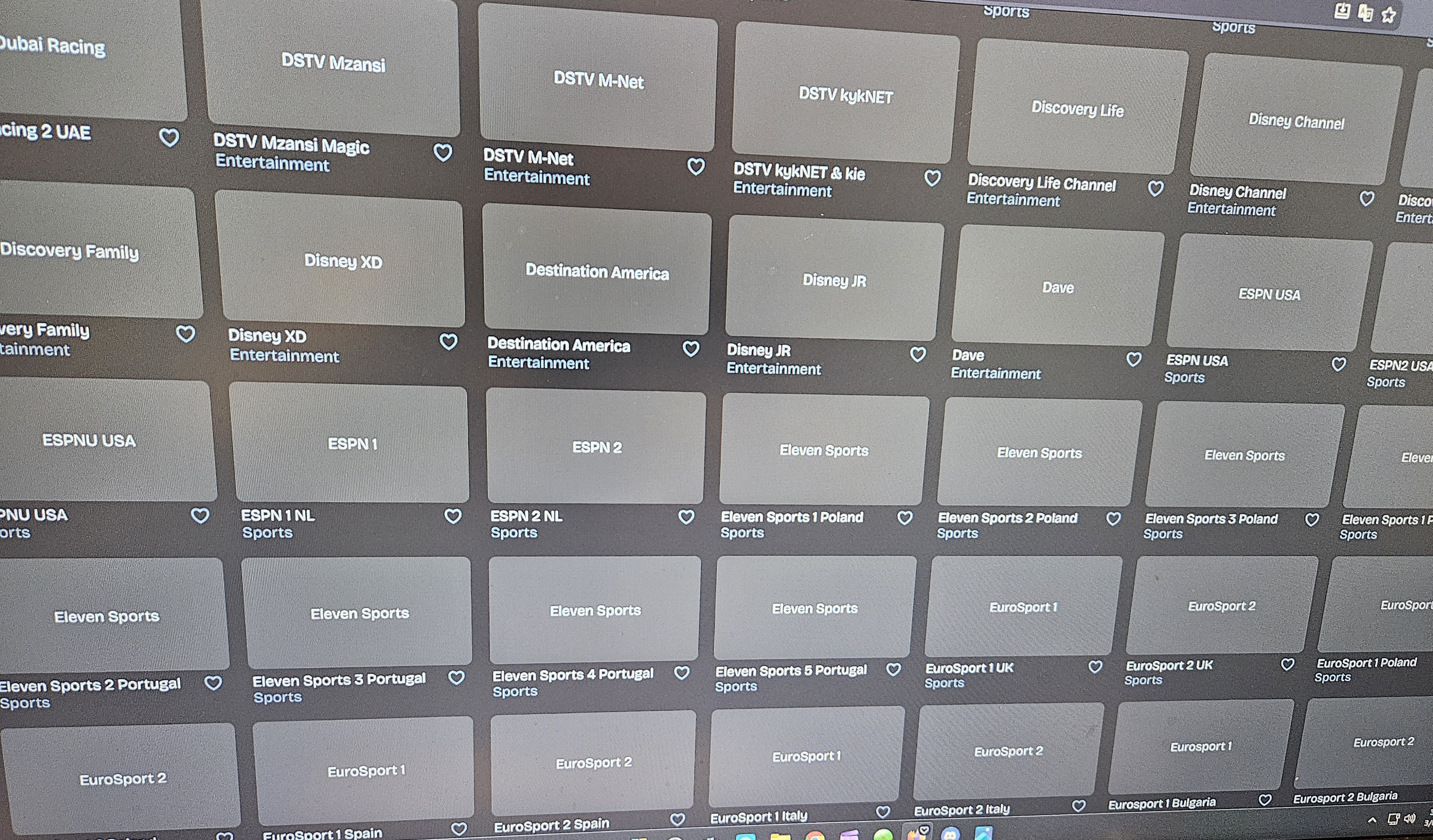Click the translate page icon
The image size is (1433, 840).
point(1365,13)
